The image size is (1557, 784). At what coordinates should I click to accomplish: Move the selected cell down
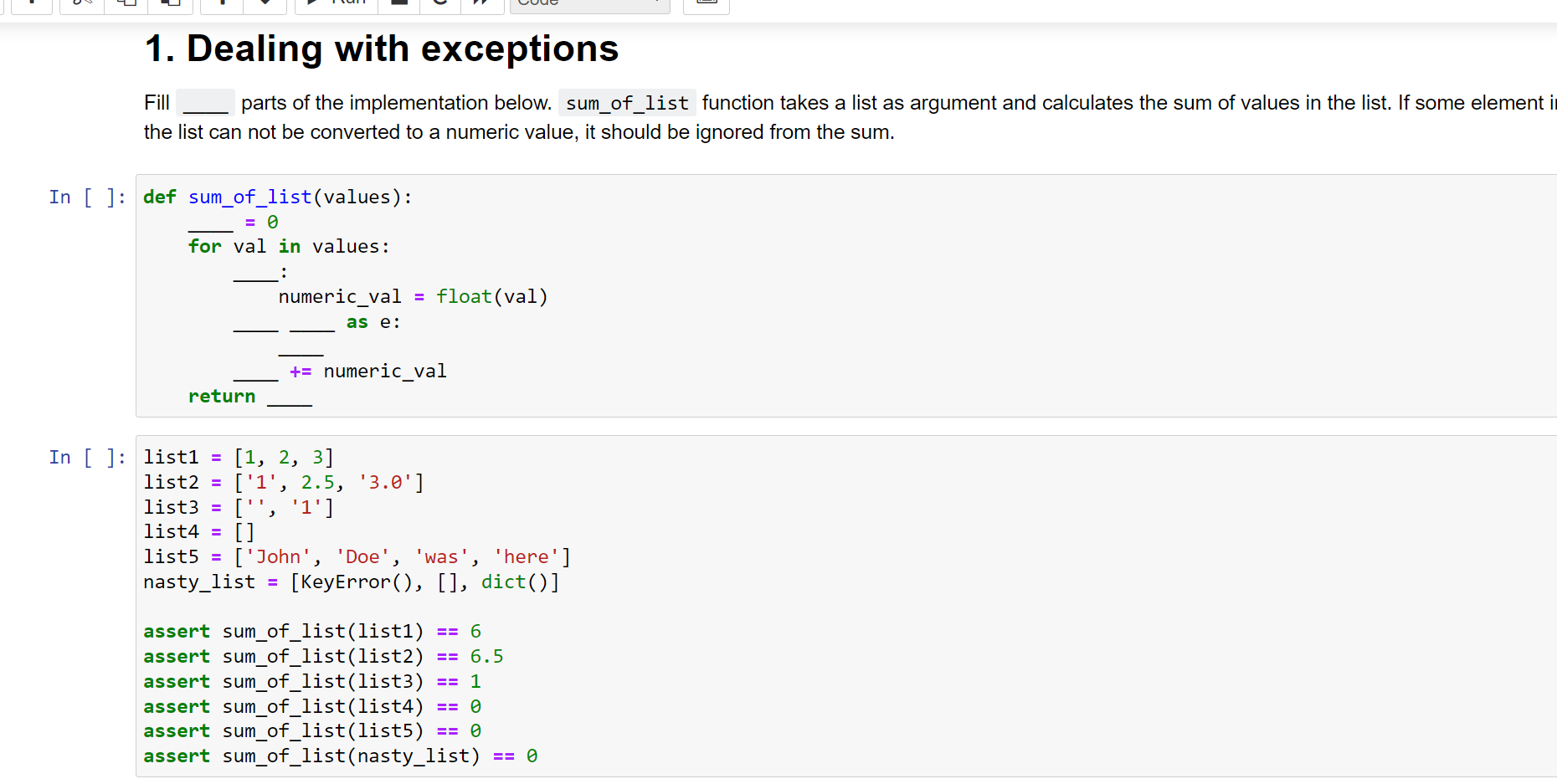coord(265,4)
